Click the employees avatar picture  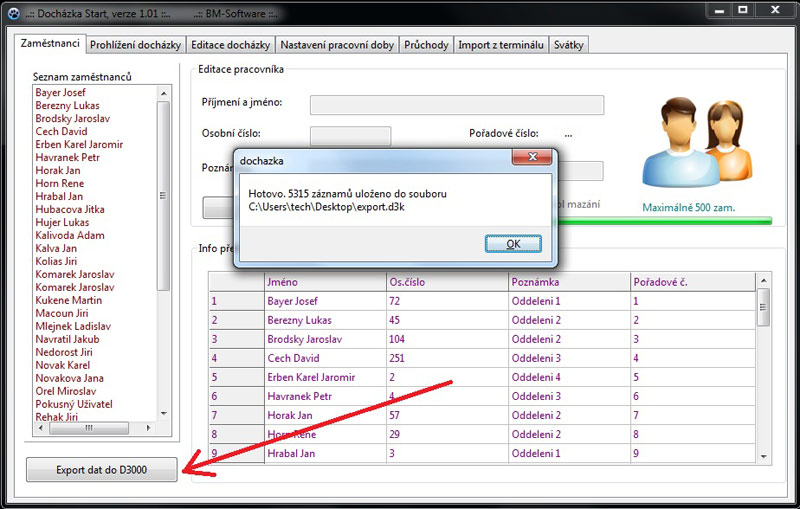697,143
